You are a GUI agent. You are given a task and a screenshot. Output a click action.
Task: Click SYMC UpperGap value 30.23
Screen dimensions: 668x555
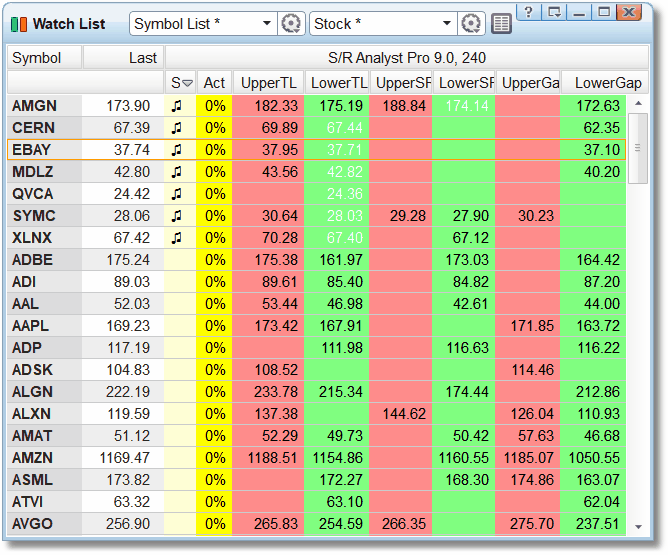pos(536,216)
